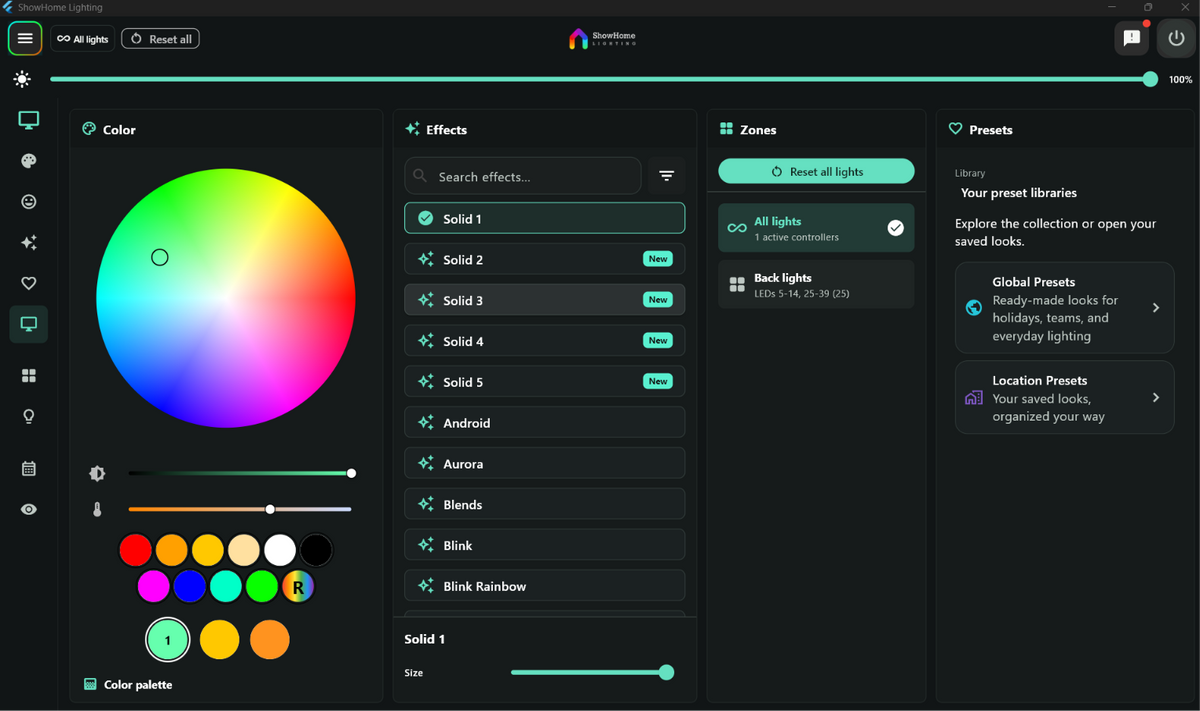Click the color temperature thermometer icon

(97, 510)
